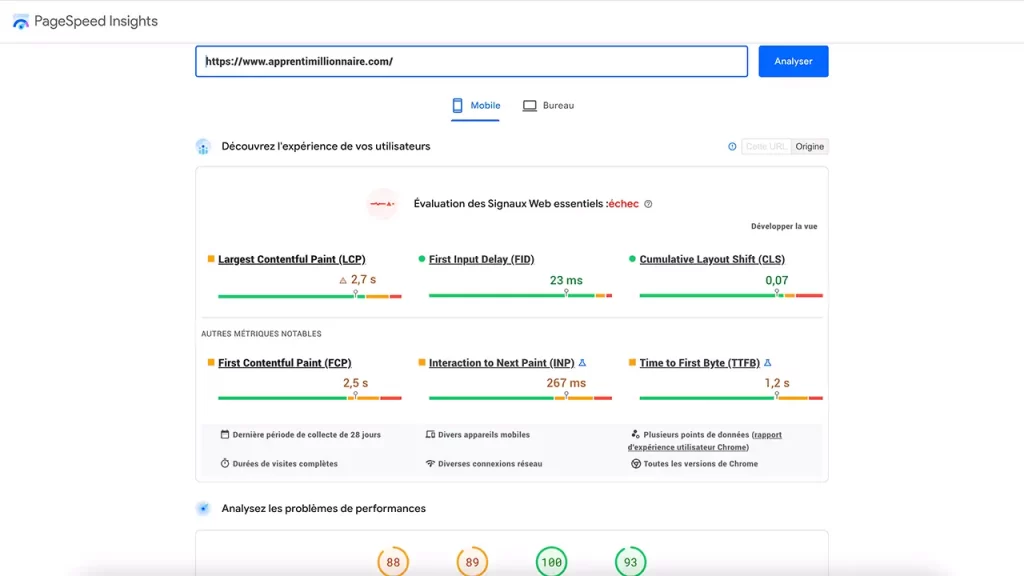Click the INP value 267 ms
This screenshot has height=576, width=1024.
pos(566,383)
